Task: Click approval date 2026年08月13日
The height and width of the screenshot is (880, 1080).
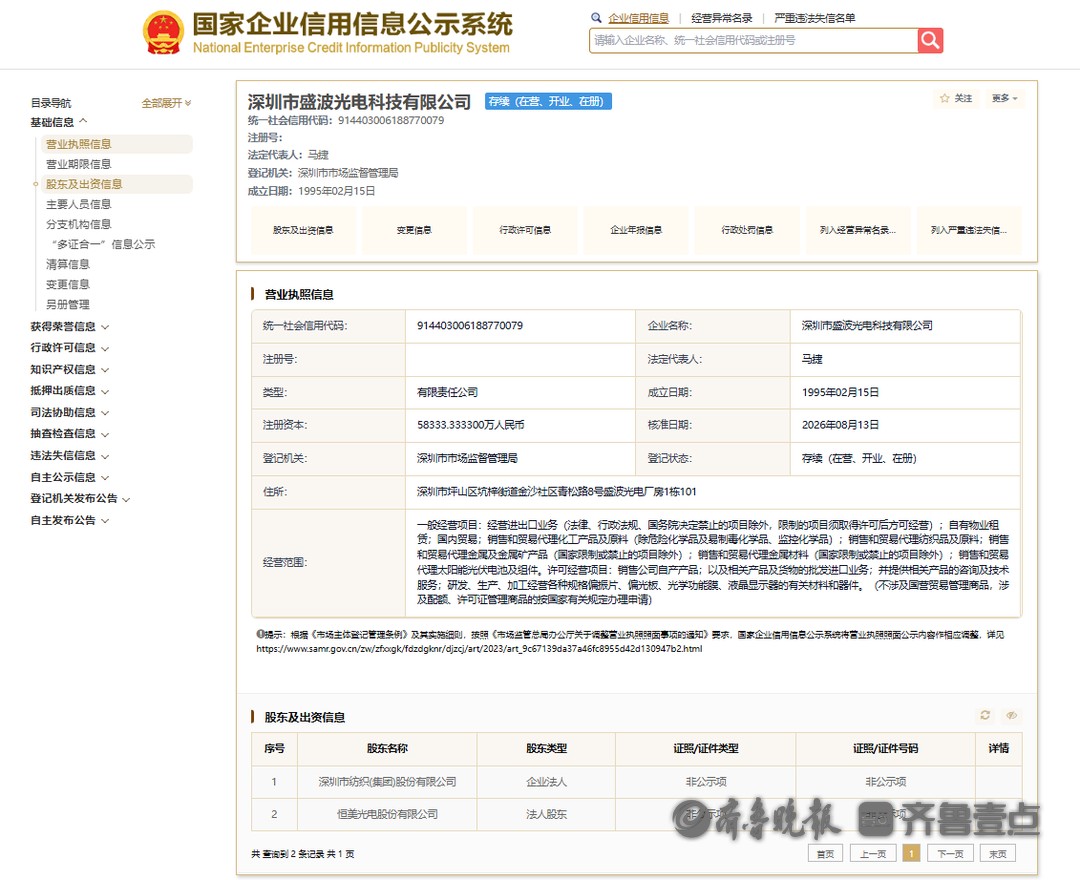Action: tap(840, 425)
